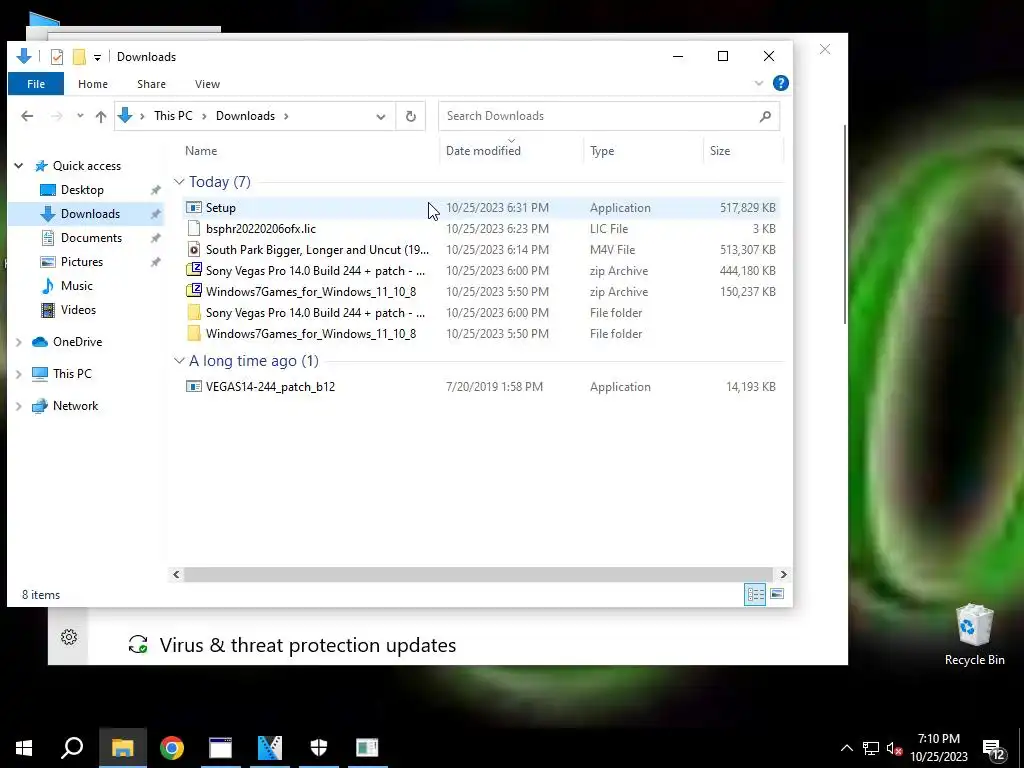Launch Google Chrome from the taskbar

click(x=172, y=748)
